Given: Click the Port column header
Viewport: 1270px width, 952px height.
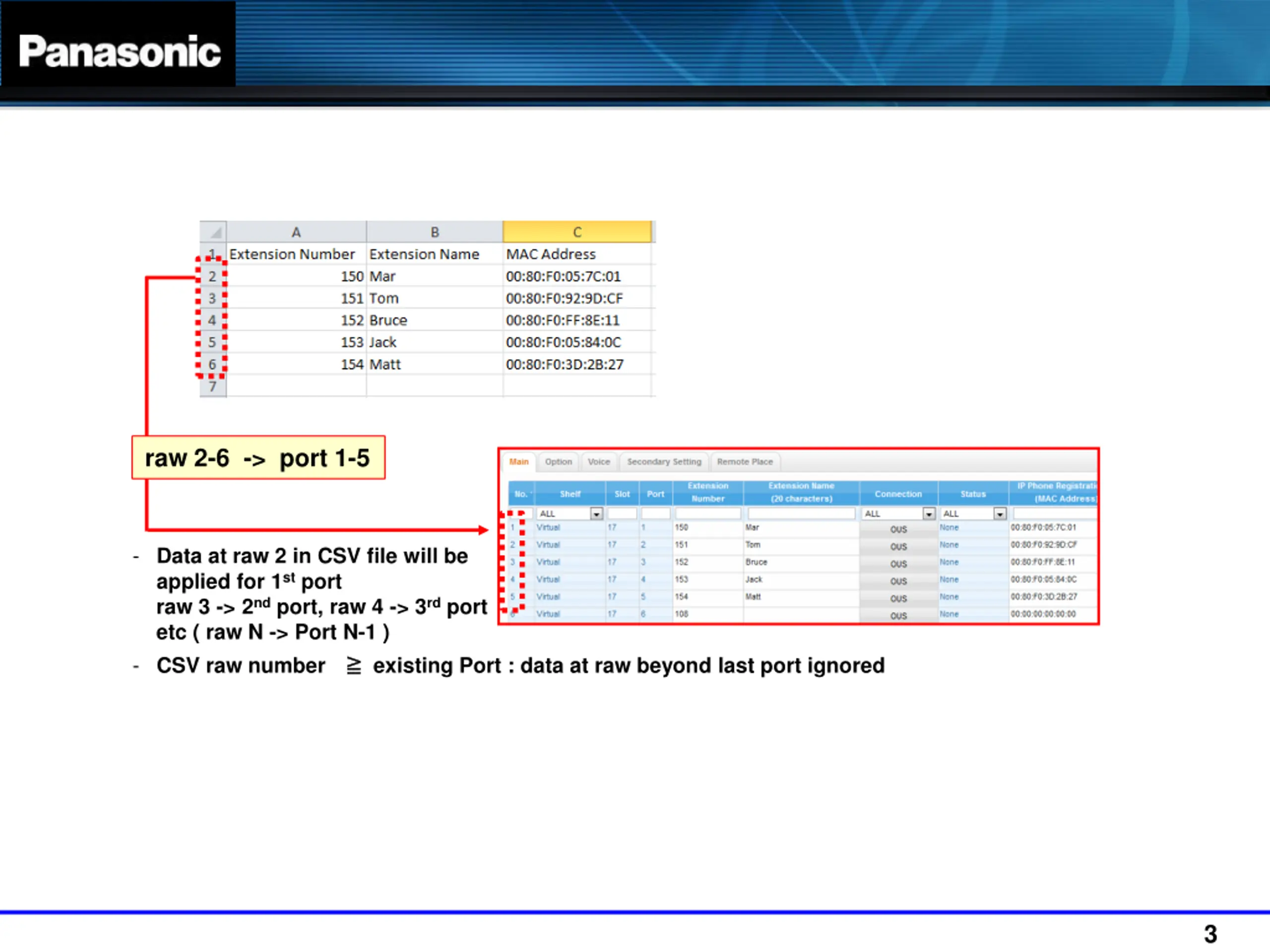Looking at the screenshot, I should tap(656, 493).
